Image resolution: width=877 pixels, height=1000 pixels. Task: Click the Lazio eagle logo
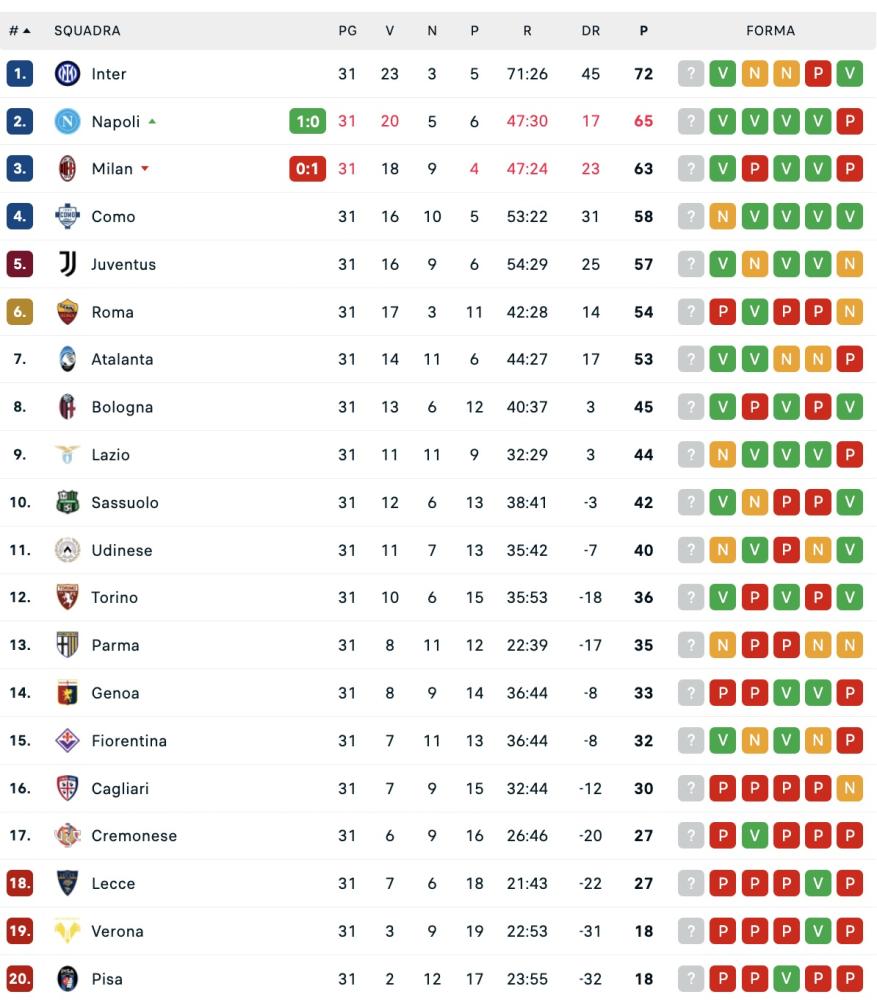pyautogui.click(x=67, y=455)
